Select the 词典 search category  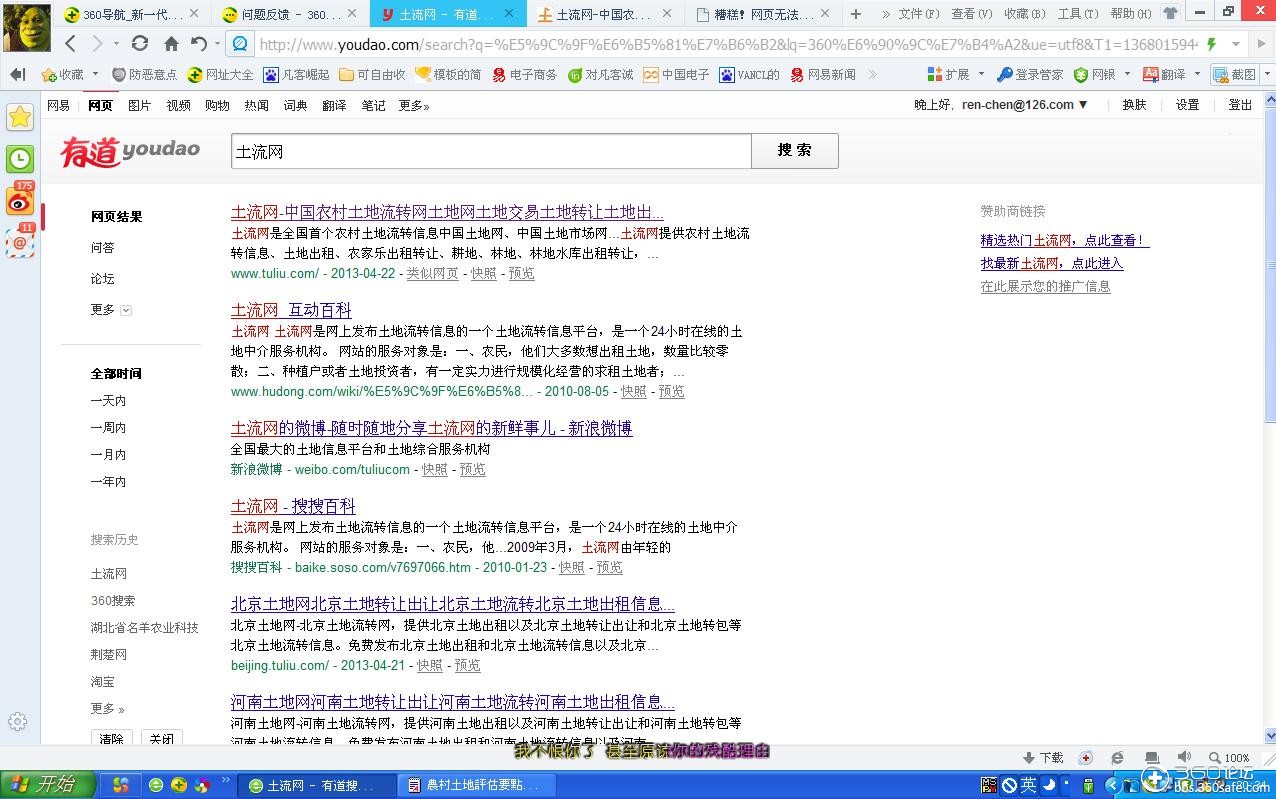(x=295, y=105)
